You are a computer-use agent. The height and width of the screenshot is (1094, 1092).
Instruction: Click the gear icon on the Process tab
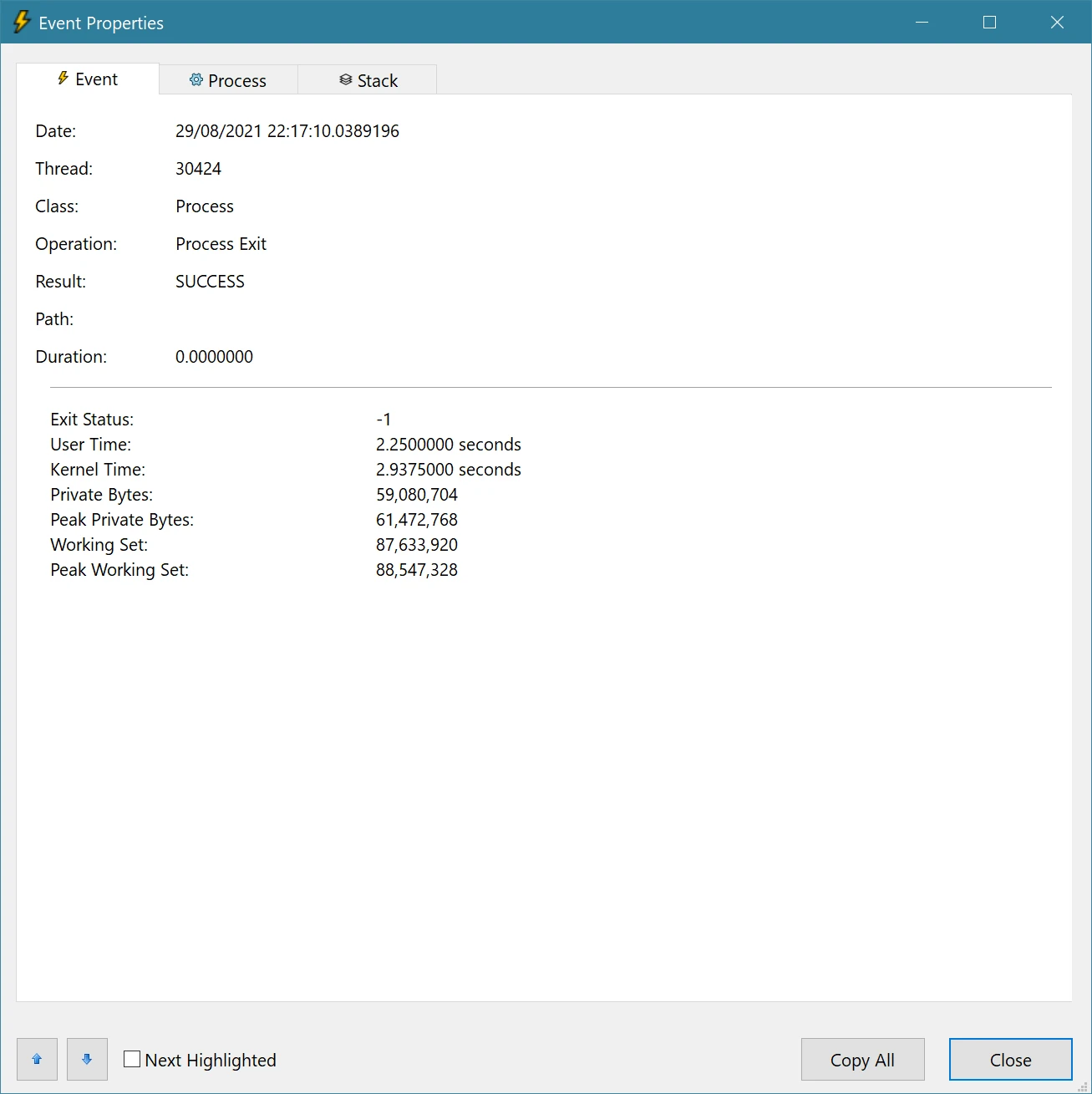click(x=196, y=79)
